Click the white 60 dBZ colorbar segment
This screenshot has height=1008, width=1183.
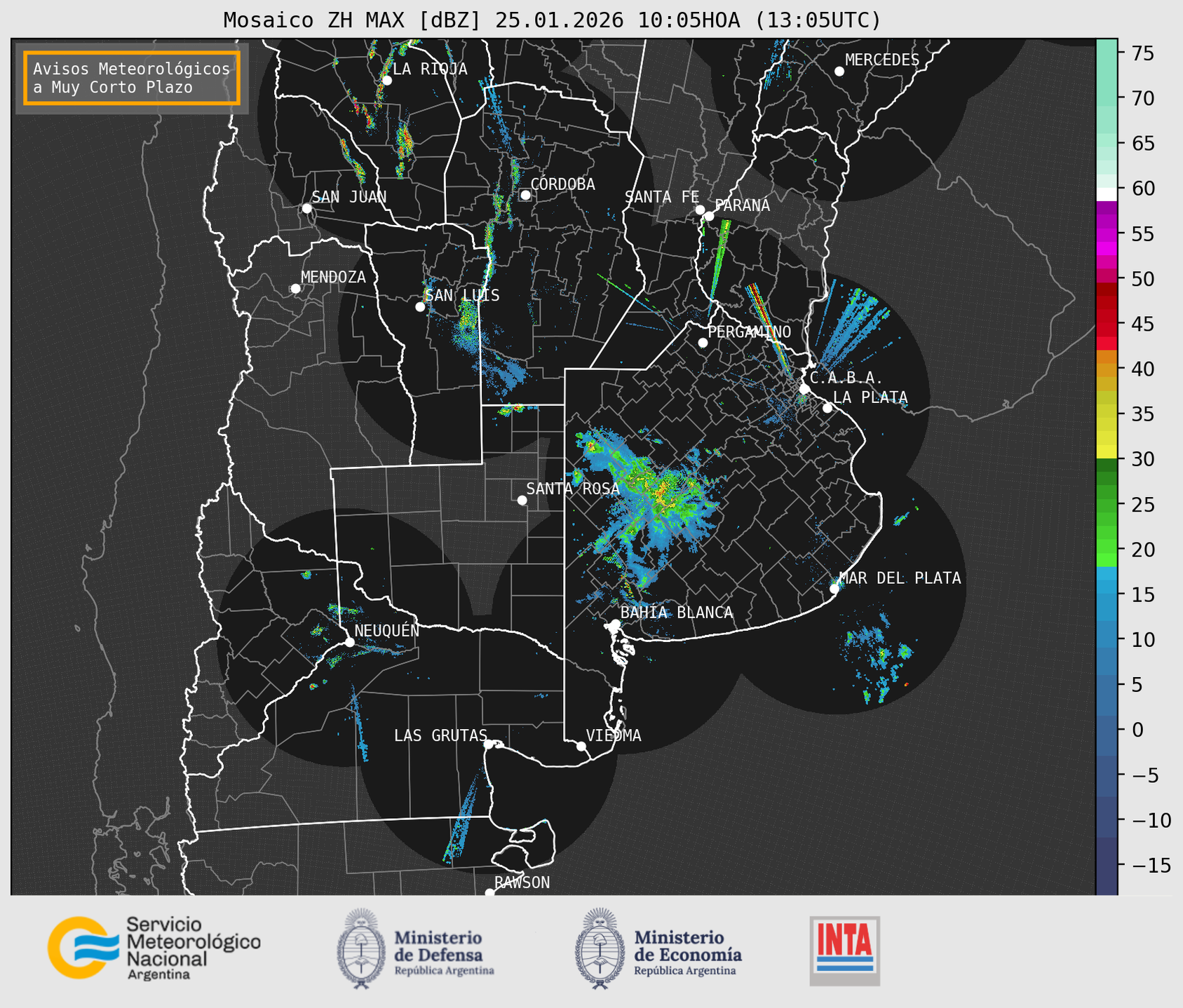click(1106, 193)
